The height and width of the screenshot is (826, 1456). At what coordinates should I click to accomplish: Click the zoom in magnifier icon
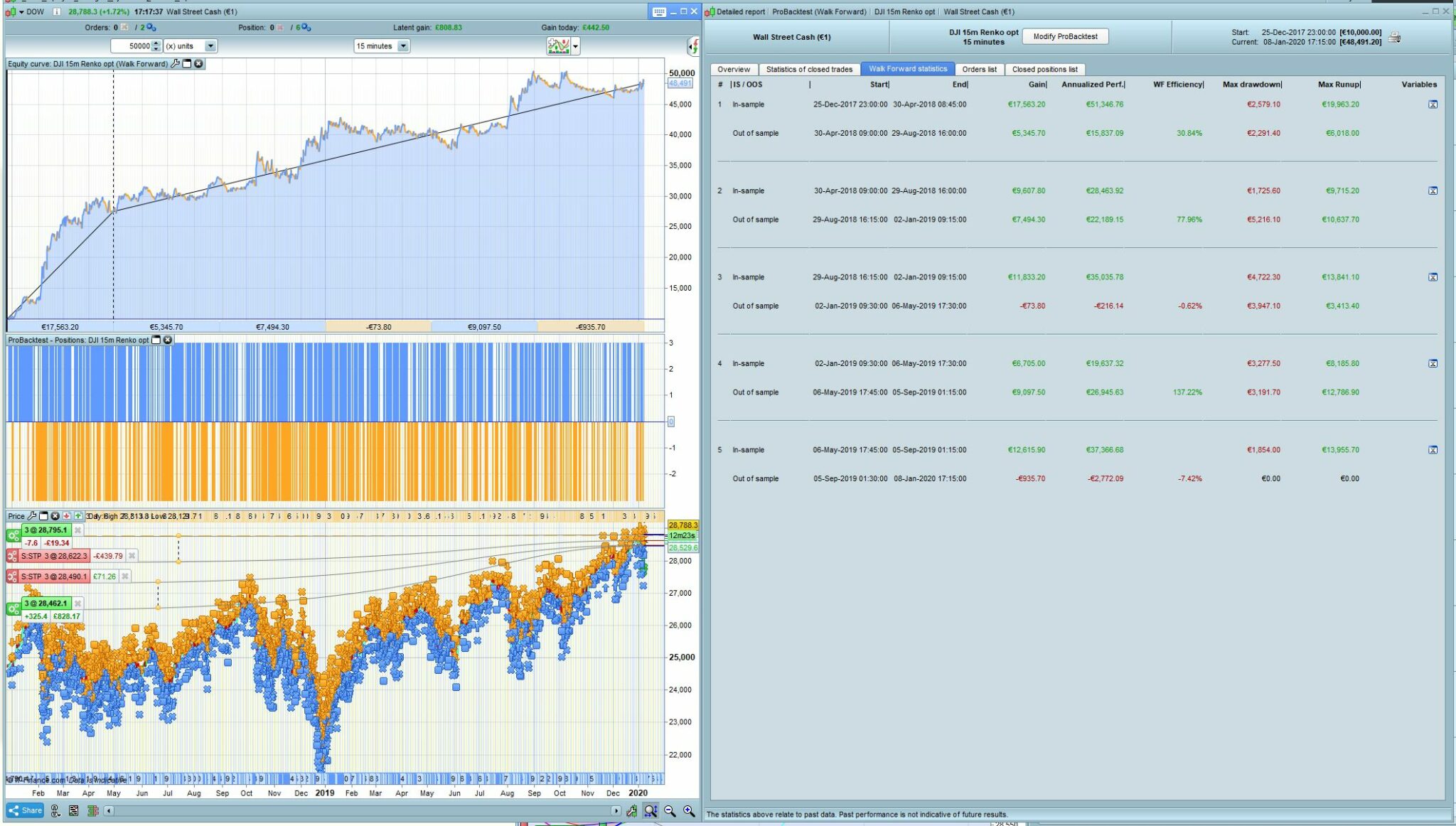(x=689, y=811)
